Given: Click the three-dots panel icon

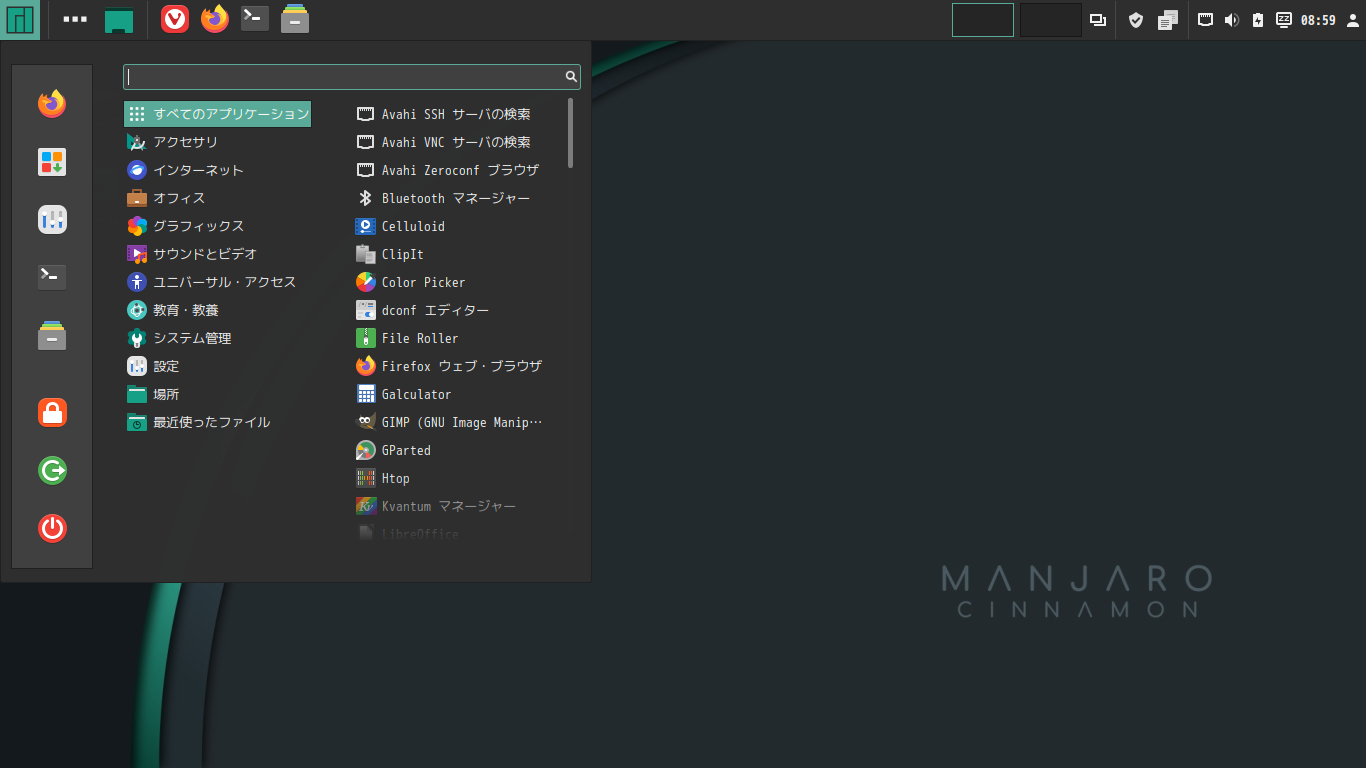Looking at the screenshot, I should click(75, 19).
